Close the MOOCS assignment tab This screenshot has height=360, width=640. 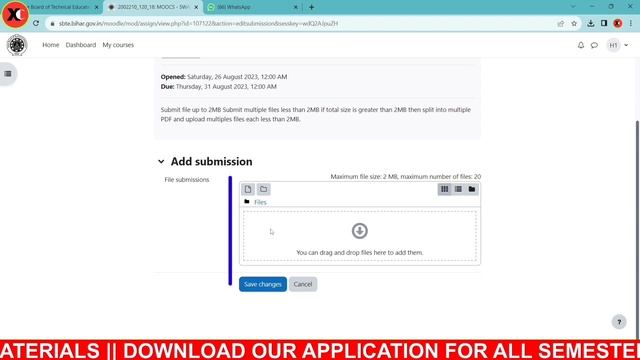point(196,7)
